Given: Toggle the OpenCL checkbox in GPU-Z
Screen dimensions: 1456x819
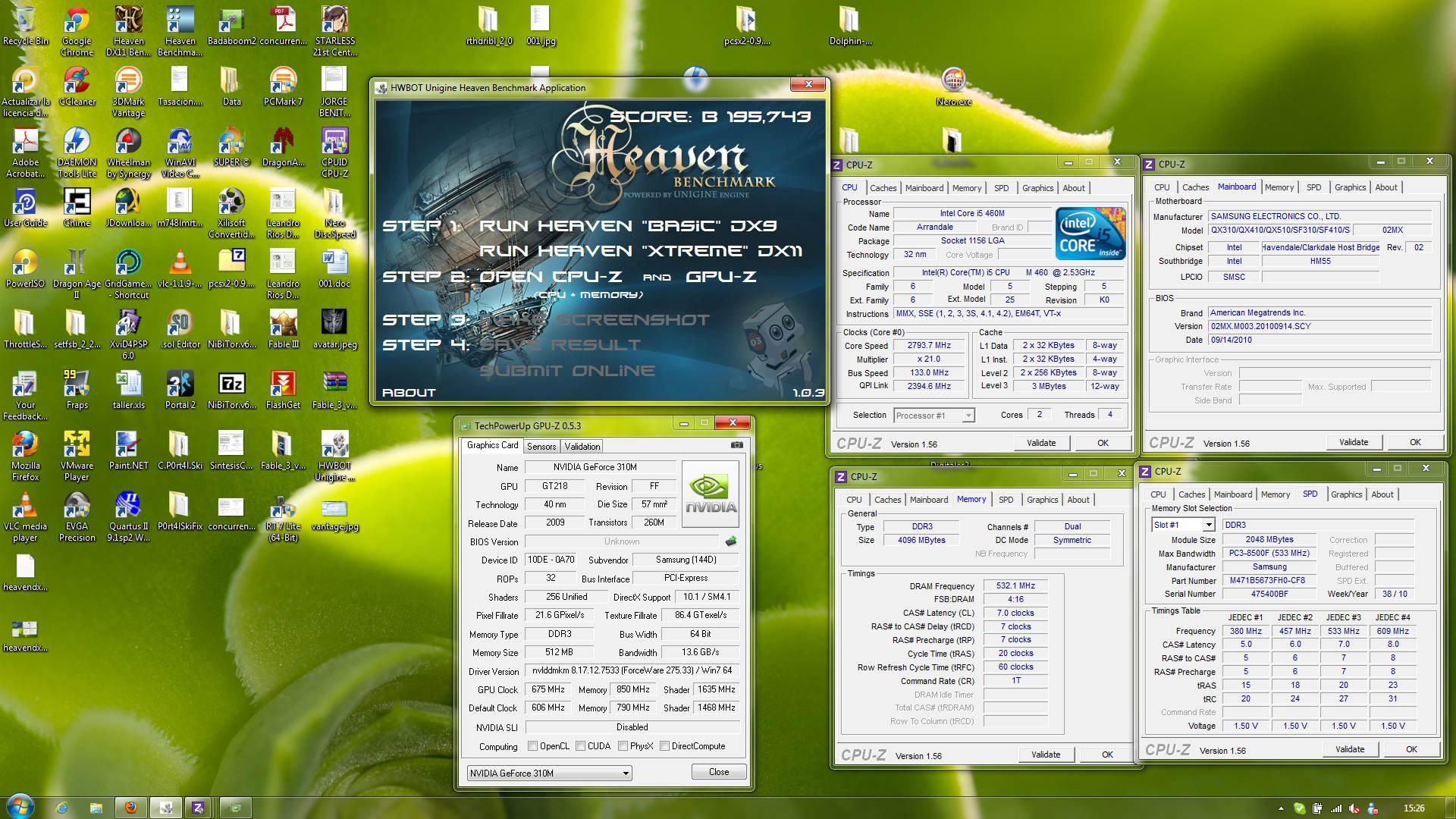Looking at the screenshot, I should click(x=532, y=746).
